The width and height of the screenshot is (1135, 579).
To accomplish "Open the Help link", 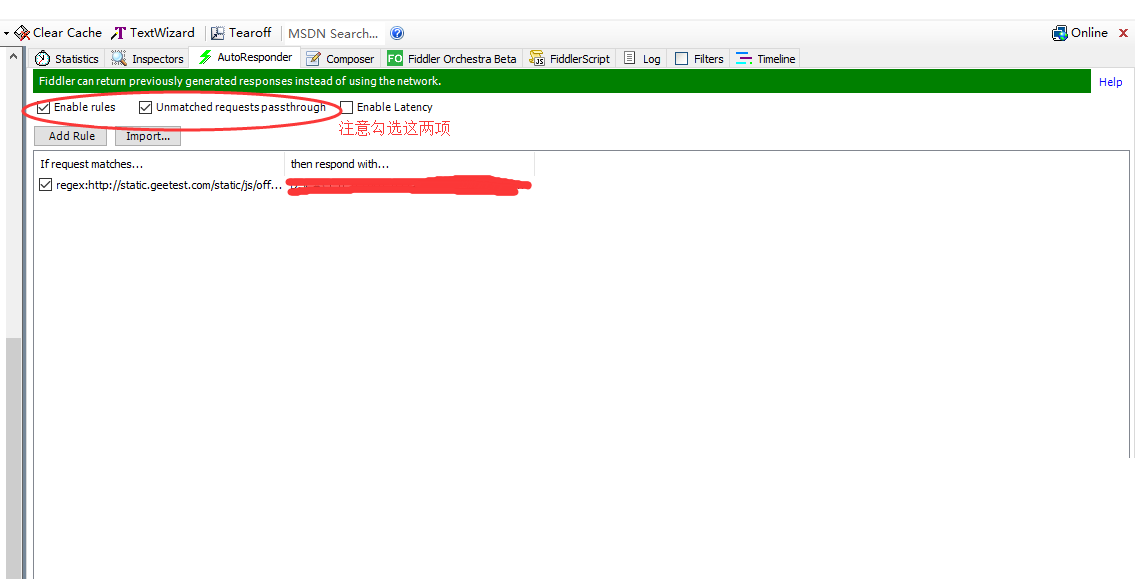I will [1110, 82].
